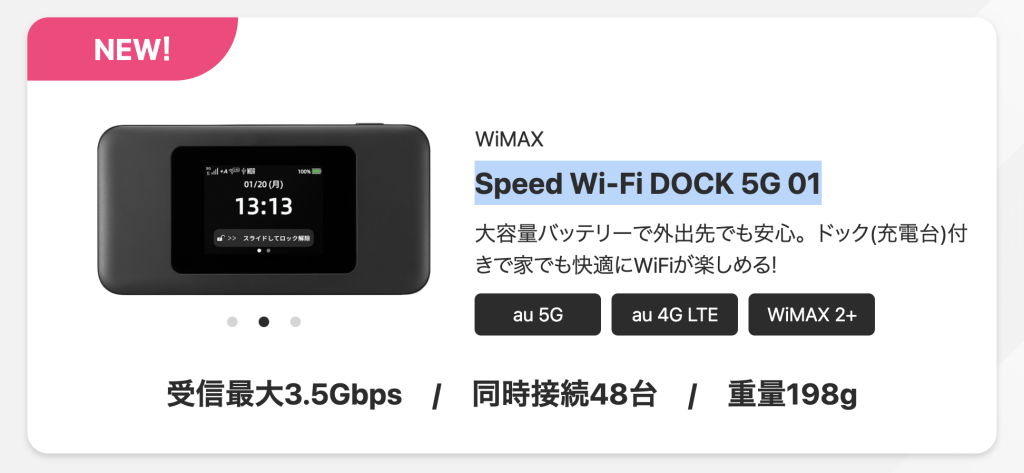Click the 重量198g spec text
The height and width of the screenshot is (473, 1024).
pyautogui.click(x=793, y=396)
